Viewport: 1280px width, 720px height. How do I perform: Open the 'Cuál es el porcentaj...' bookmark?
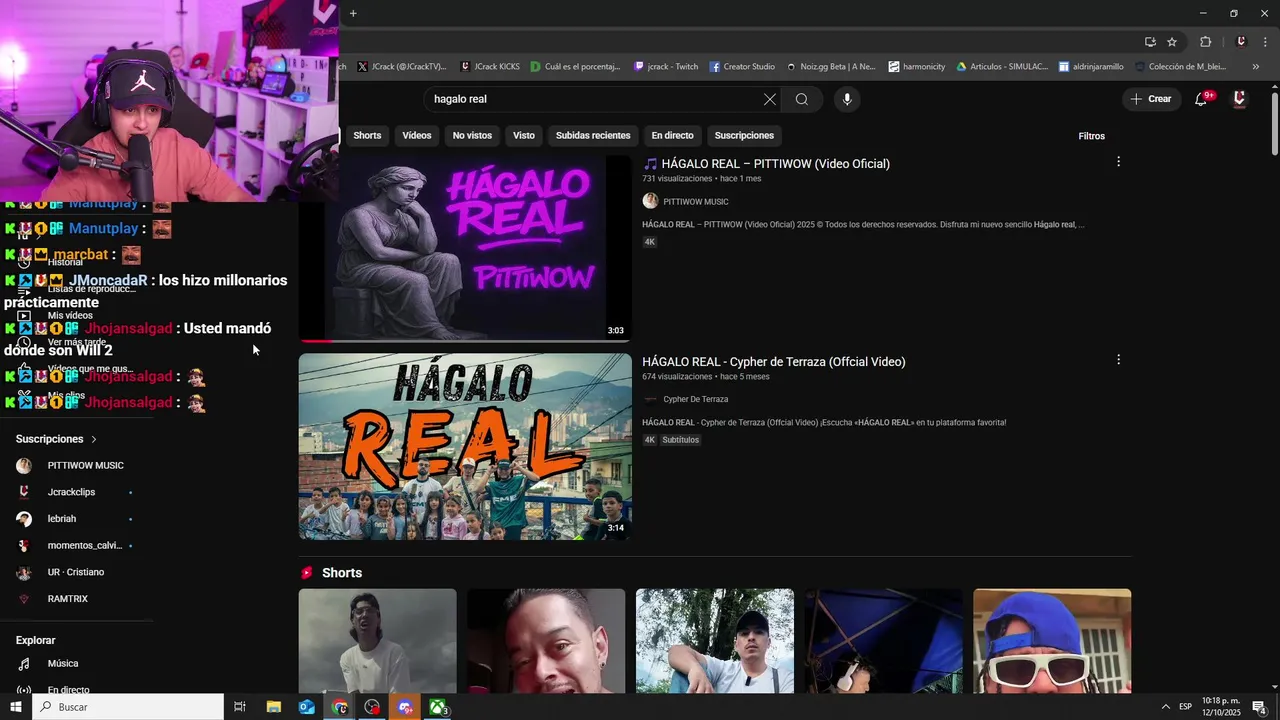click(576, 67)
